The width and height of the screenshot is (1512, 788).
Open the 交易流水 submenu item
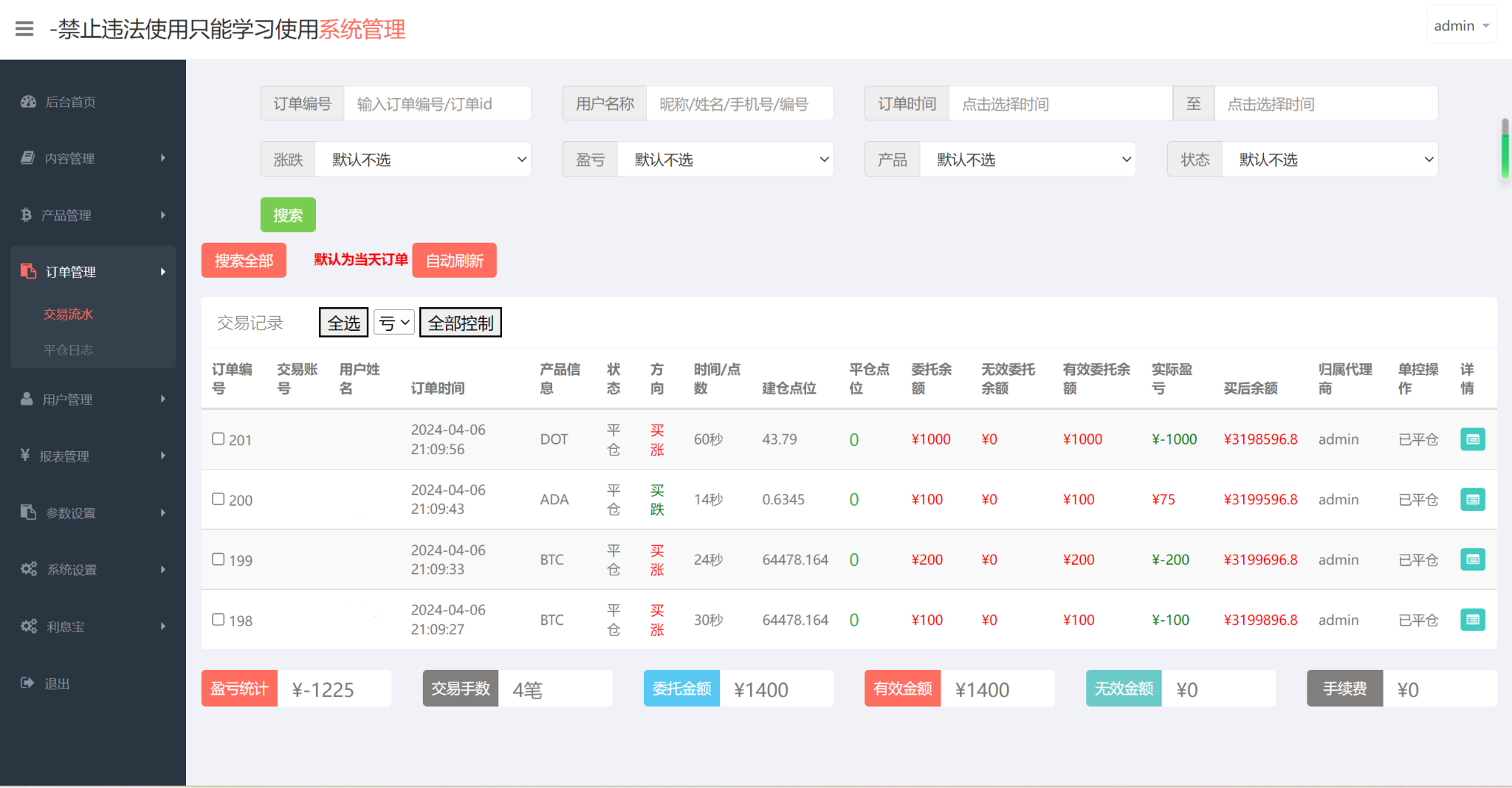click(68, 314)
